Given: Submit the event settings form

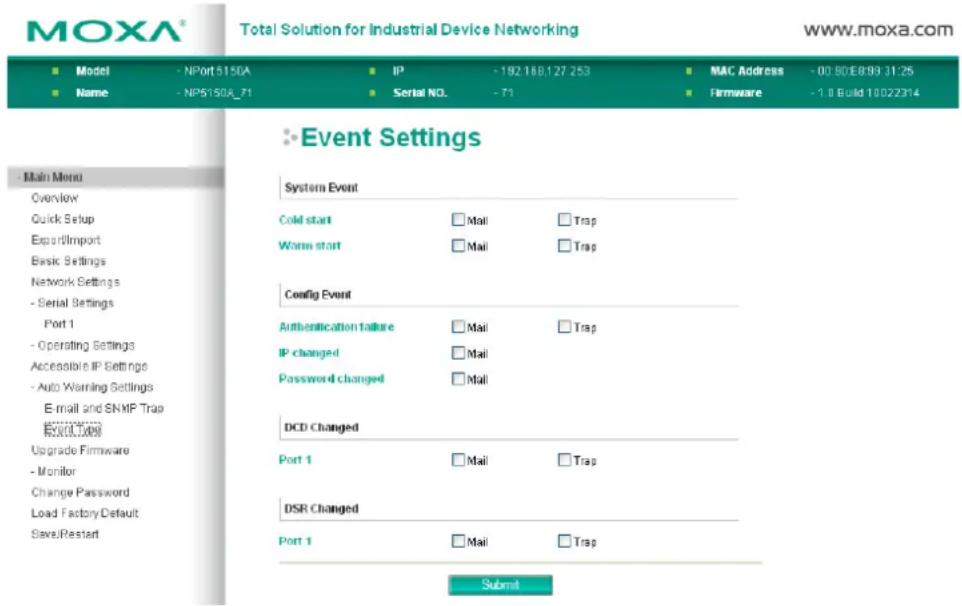Looking at the screenshot, I should click(500, 585).
